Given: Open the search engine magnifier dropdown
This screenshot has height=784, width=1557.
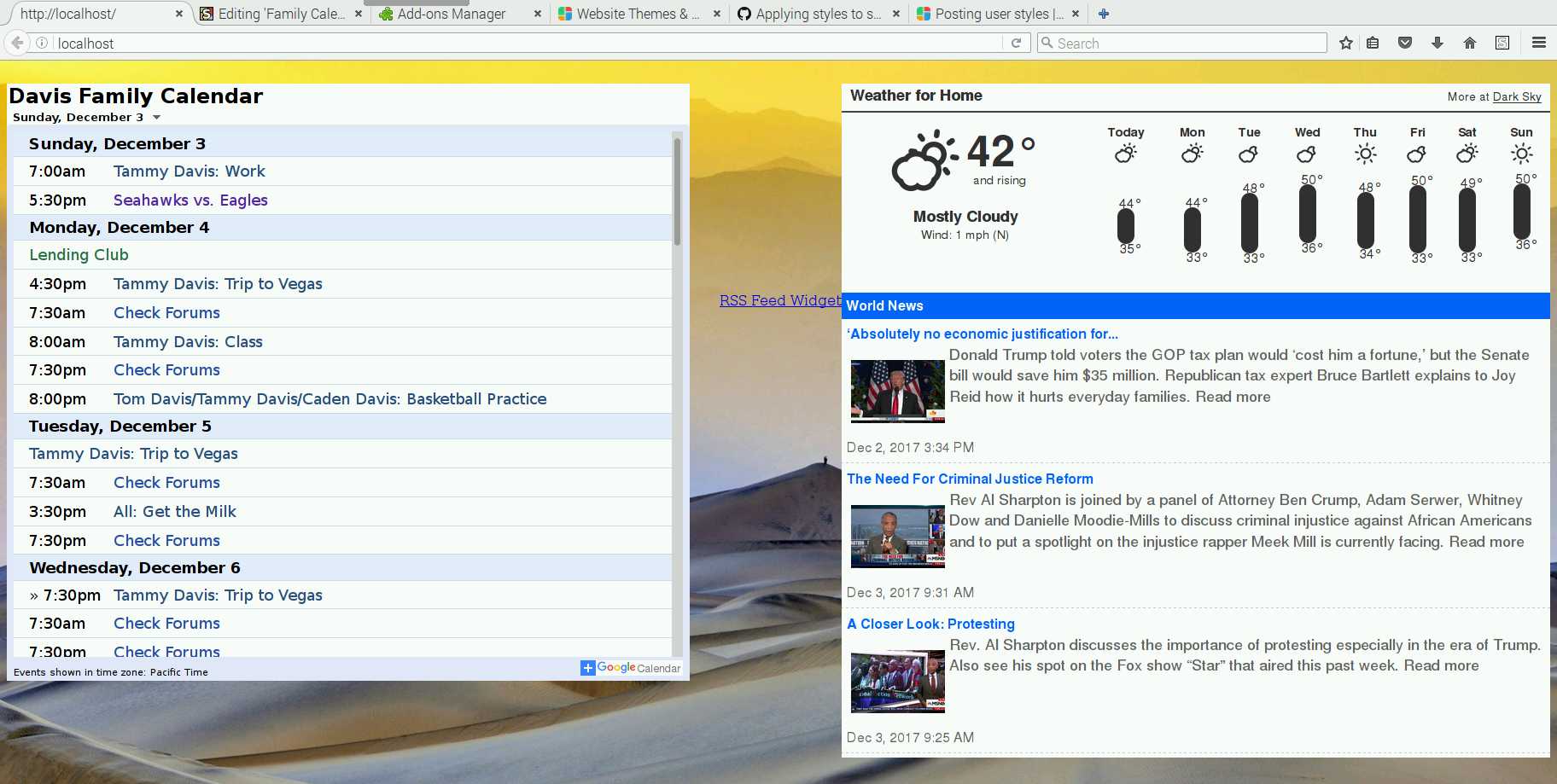Looking at the screenshot, I should tap(1047, 43).
